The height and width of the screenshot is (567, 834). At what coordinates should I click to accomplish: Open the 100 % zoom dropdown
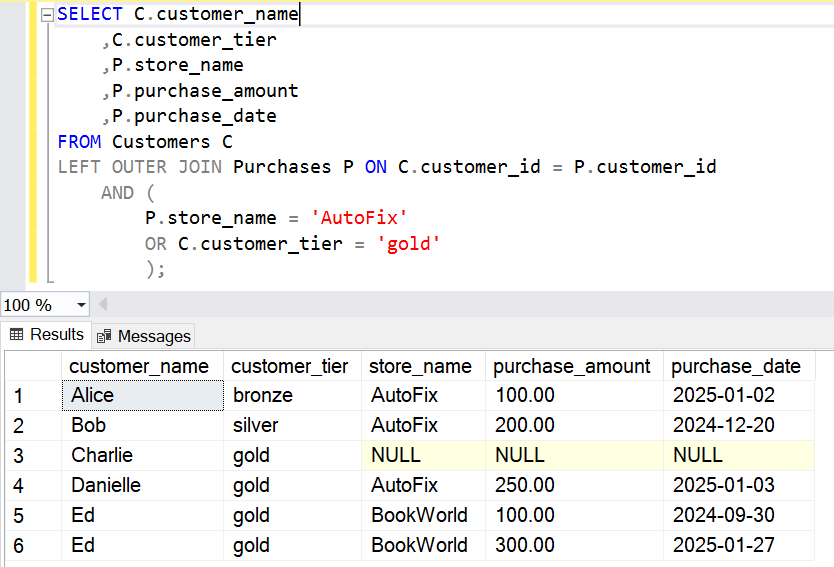(81, 305)
